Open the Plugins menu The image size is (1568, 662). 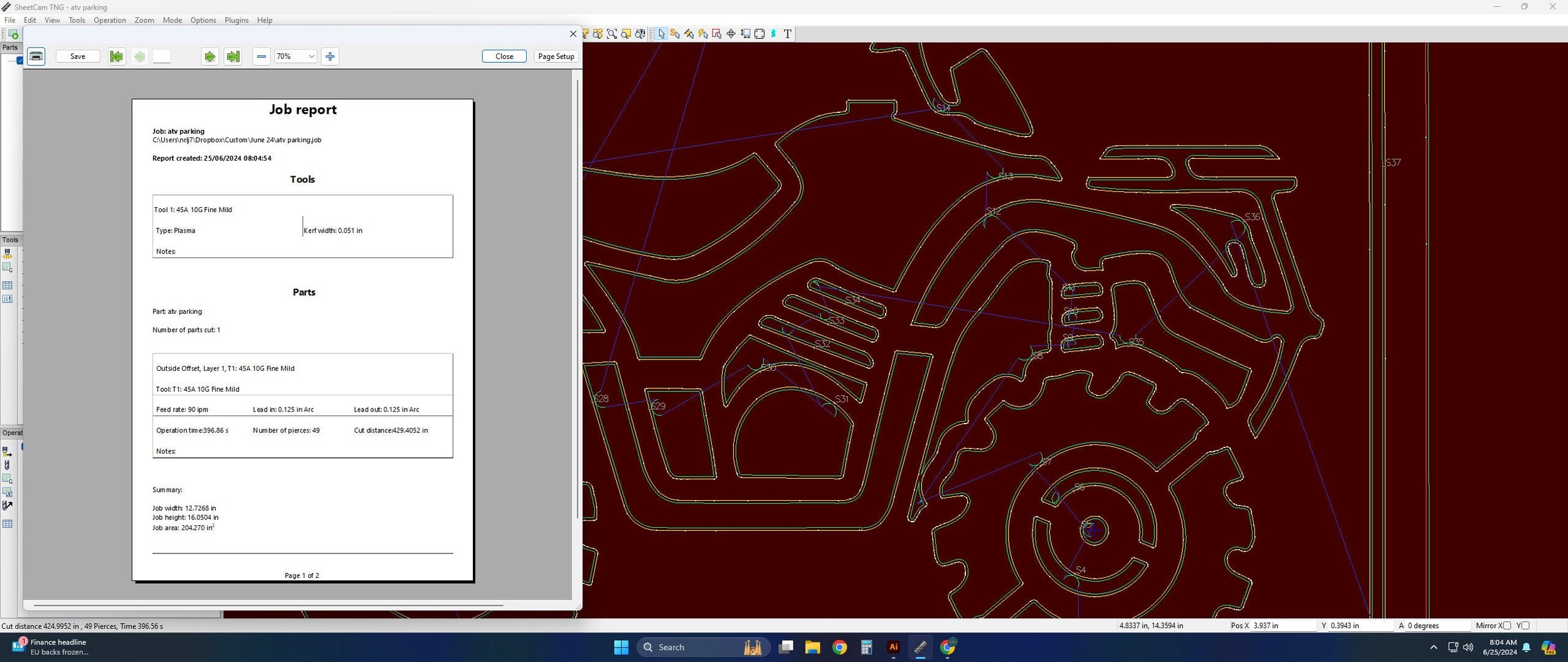pyautogui.click(x=236, y=20)
